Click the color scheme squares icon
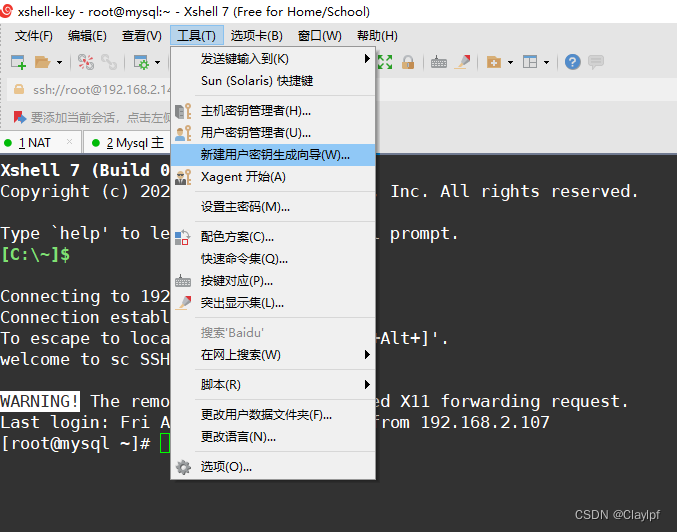This screenshot has height=532, width=677. coord(183,238)
